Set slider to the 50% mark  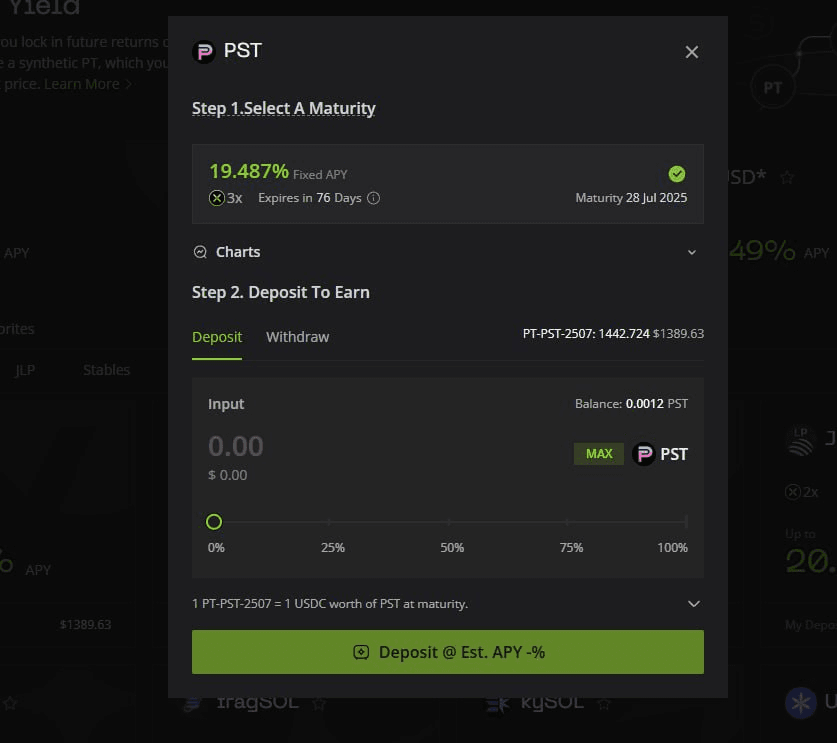click(x=449, y=522)
